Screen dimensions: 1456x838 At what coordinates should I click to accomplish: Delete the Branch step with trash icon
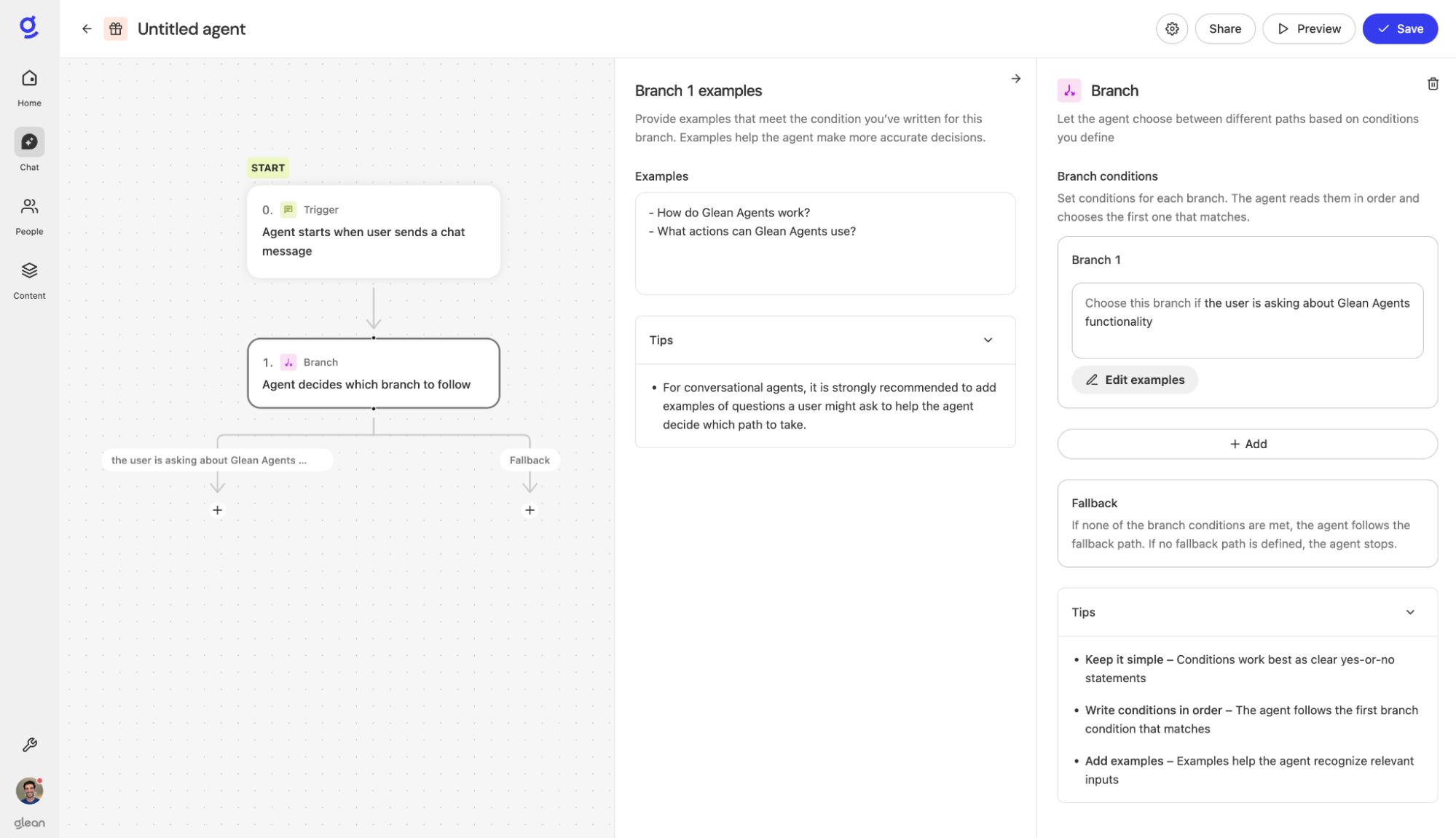(x=1433, y=84)
